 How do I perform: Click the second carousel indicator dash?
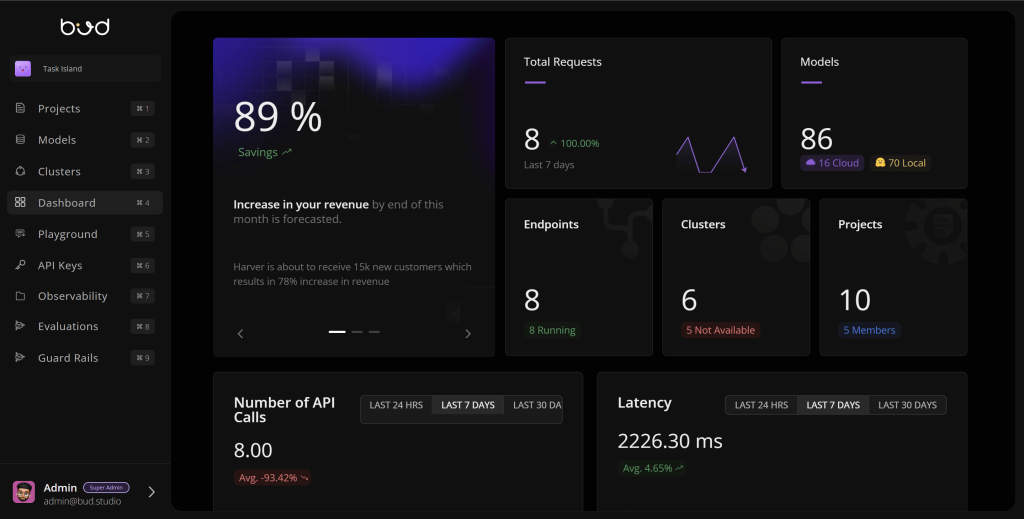coord(357,331)
